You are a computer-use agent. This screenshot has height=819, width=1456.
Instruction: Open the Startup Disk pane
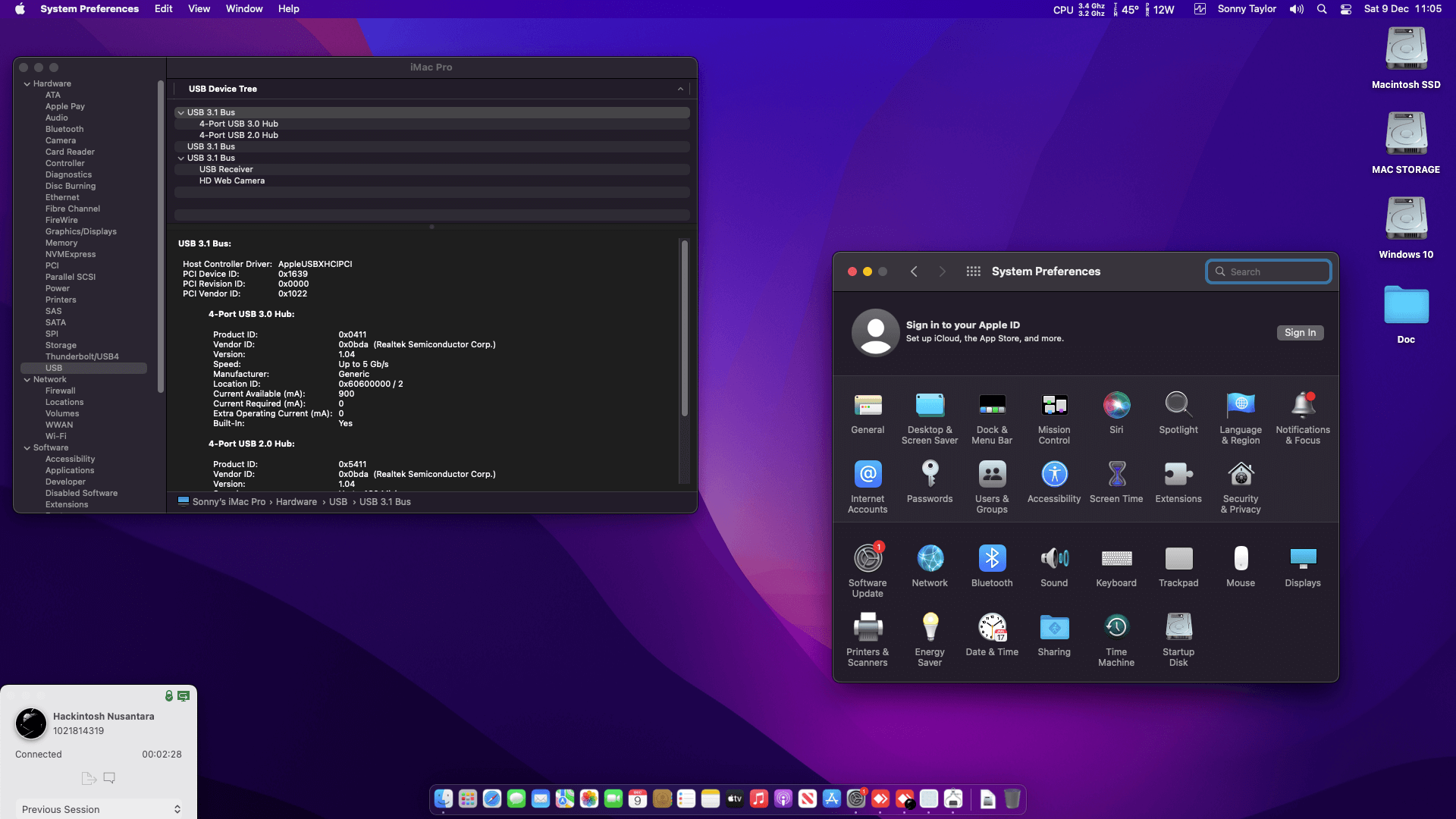coord(1178,628)
